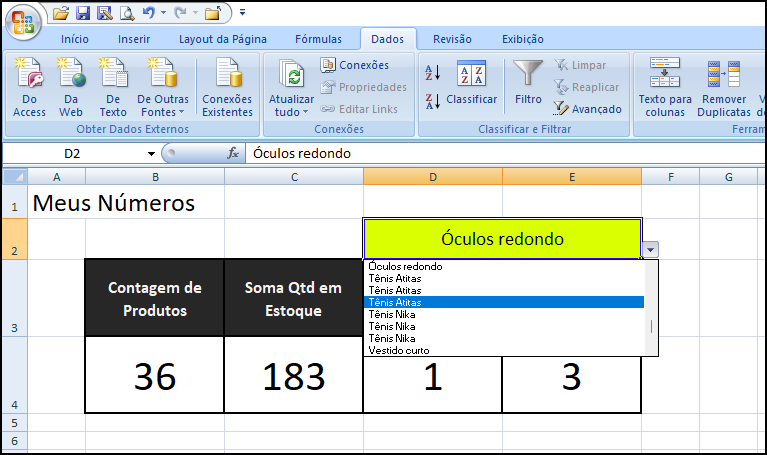Viewport: 767px width, 455px height.
Task: Click the yellow Óculos redondo cell
Action: [502, 239]
